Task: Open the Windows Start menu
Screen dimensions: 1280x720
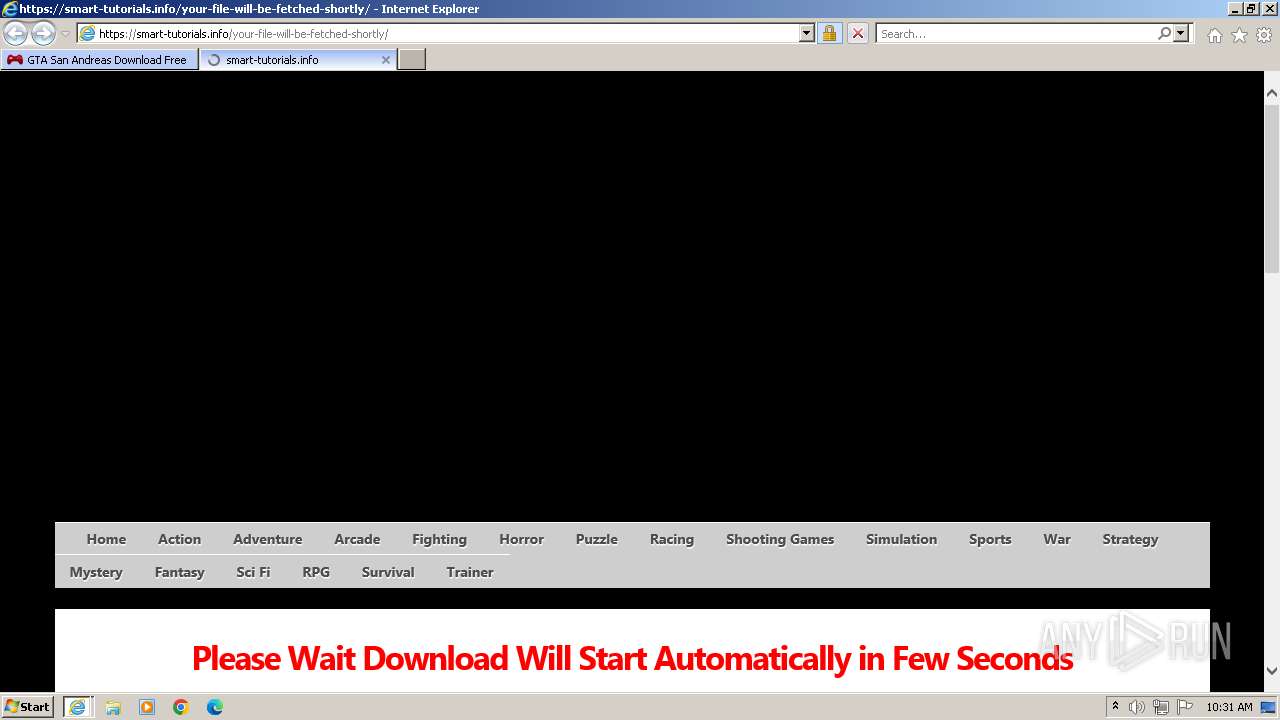Action: click(28, 707)
